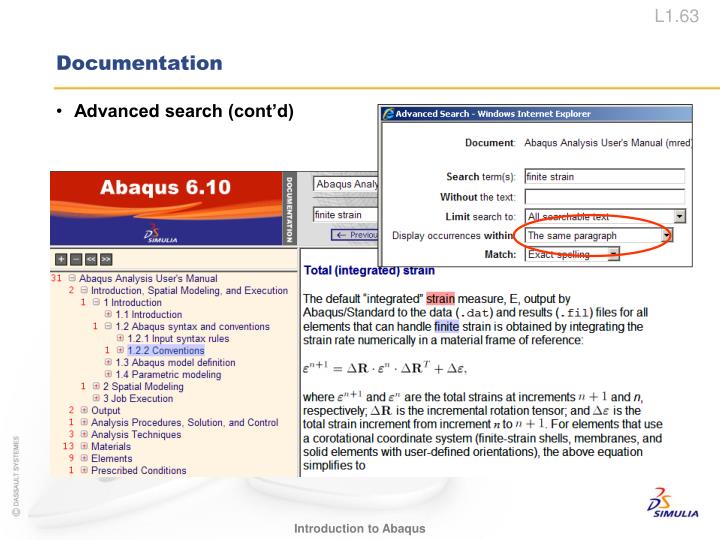
Task: Open 1.4 Parametric modeling link
Action: tap(168, 374)
